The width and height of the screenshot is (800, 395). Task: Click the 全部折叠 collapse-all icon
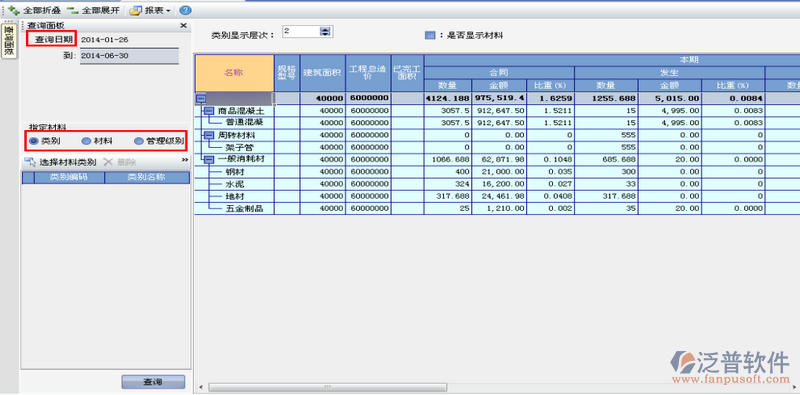tap(14, 10)
